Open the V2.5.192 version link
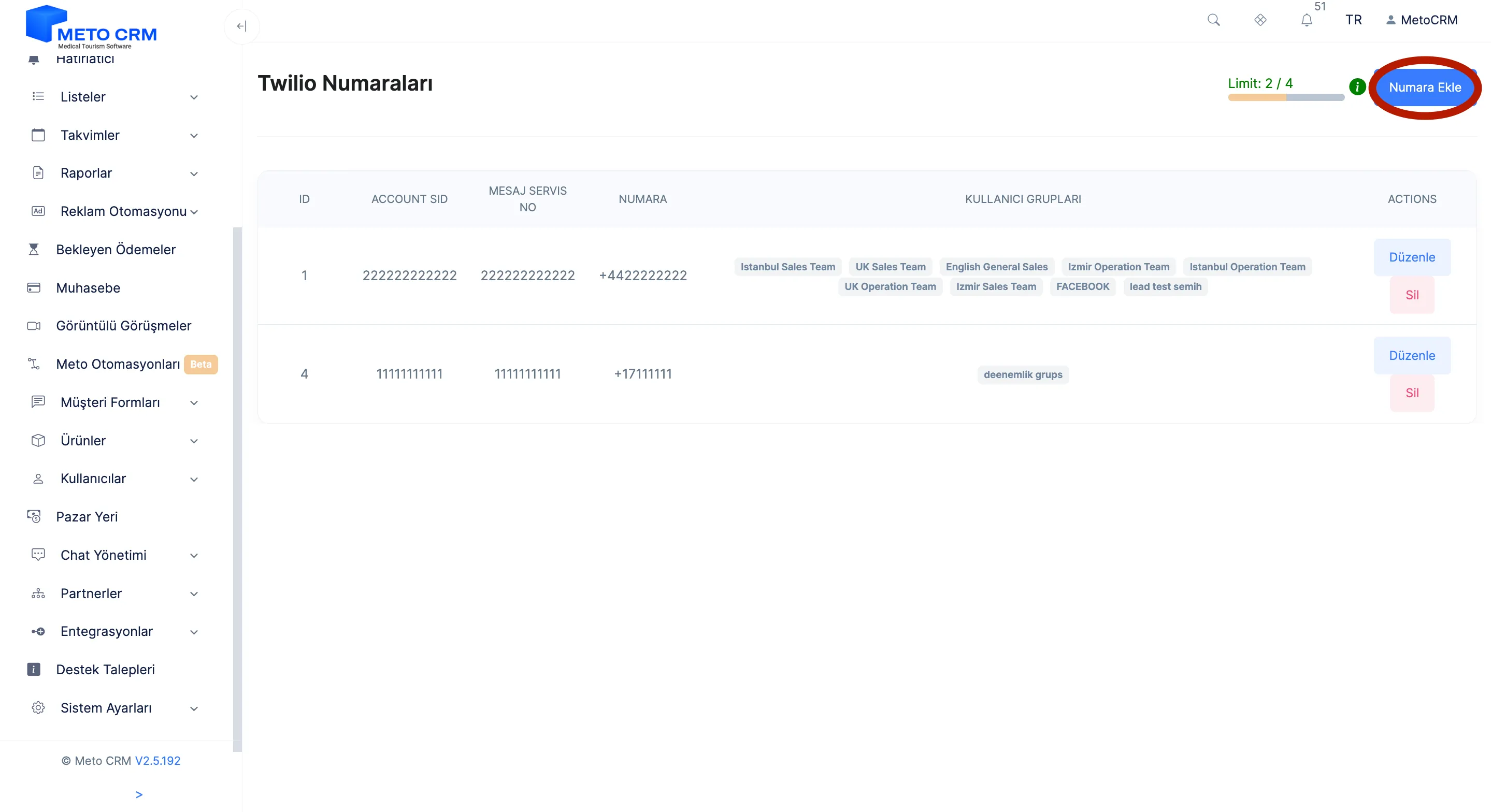 [157, 761]
